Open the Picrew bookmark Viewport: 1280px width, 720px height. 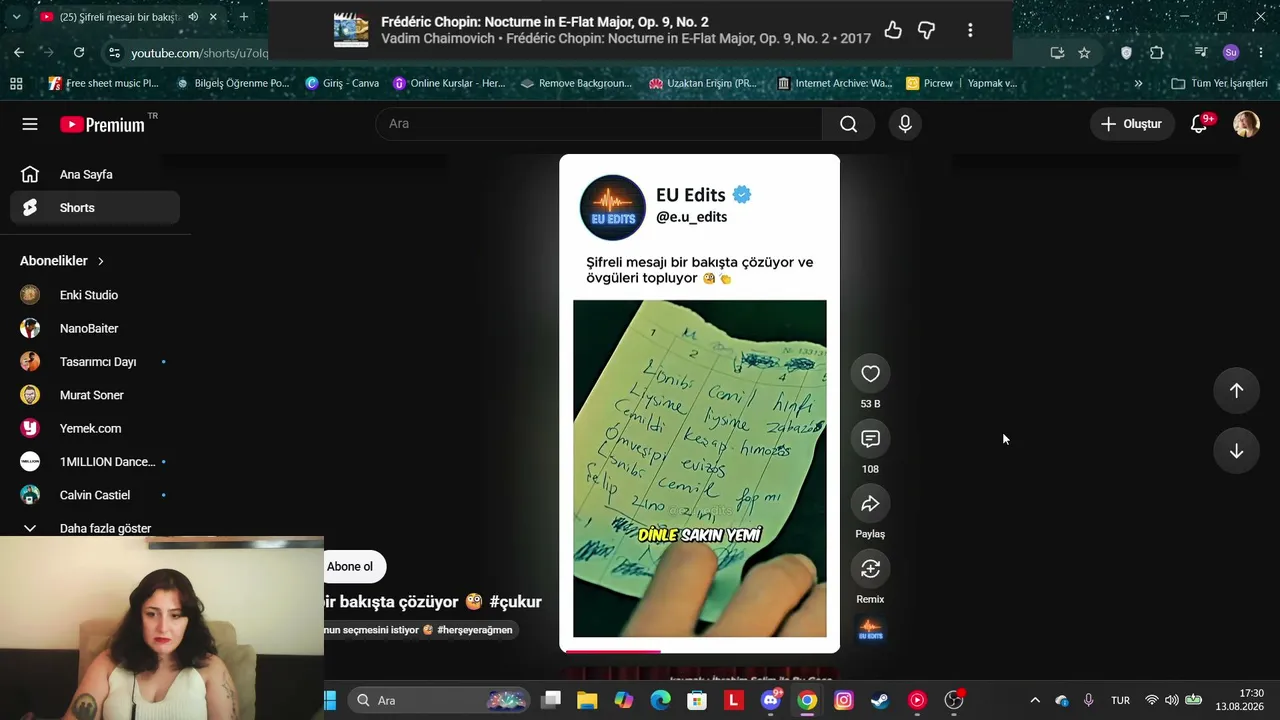pyautogui.click(x=929, y=83)
